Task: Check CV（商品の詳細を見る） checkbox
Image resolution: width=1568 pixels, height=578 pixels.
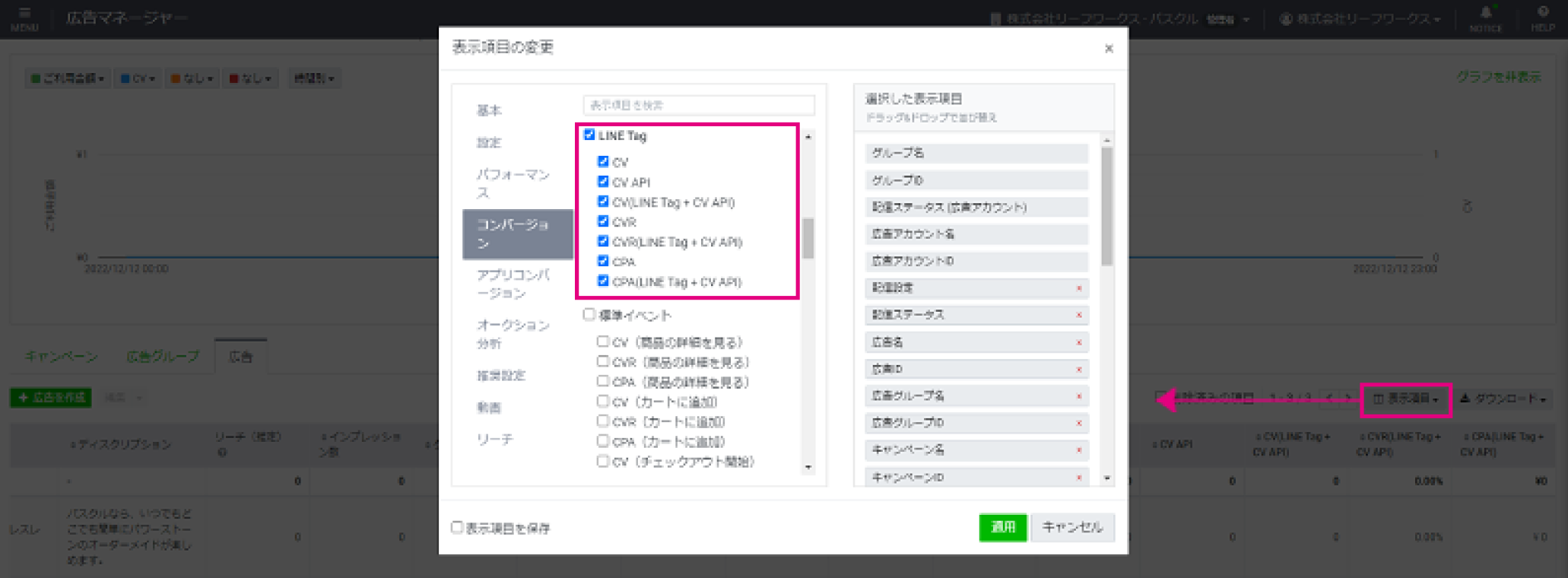Action: coord(603,341)
